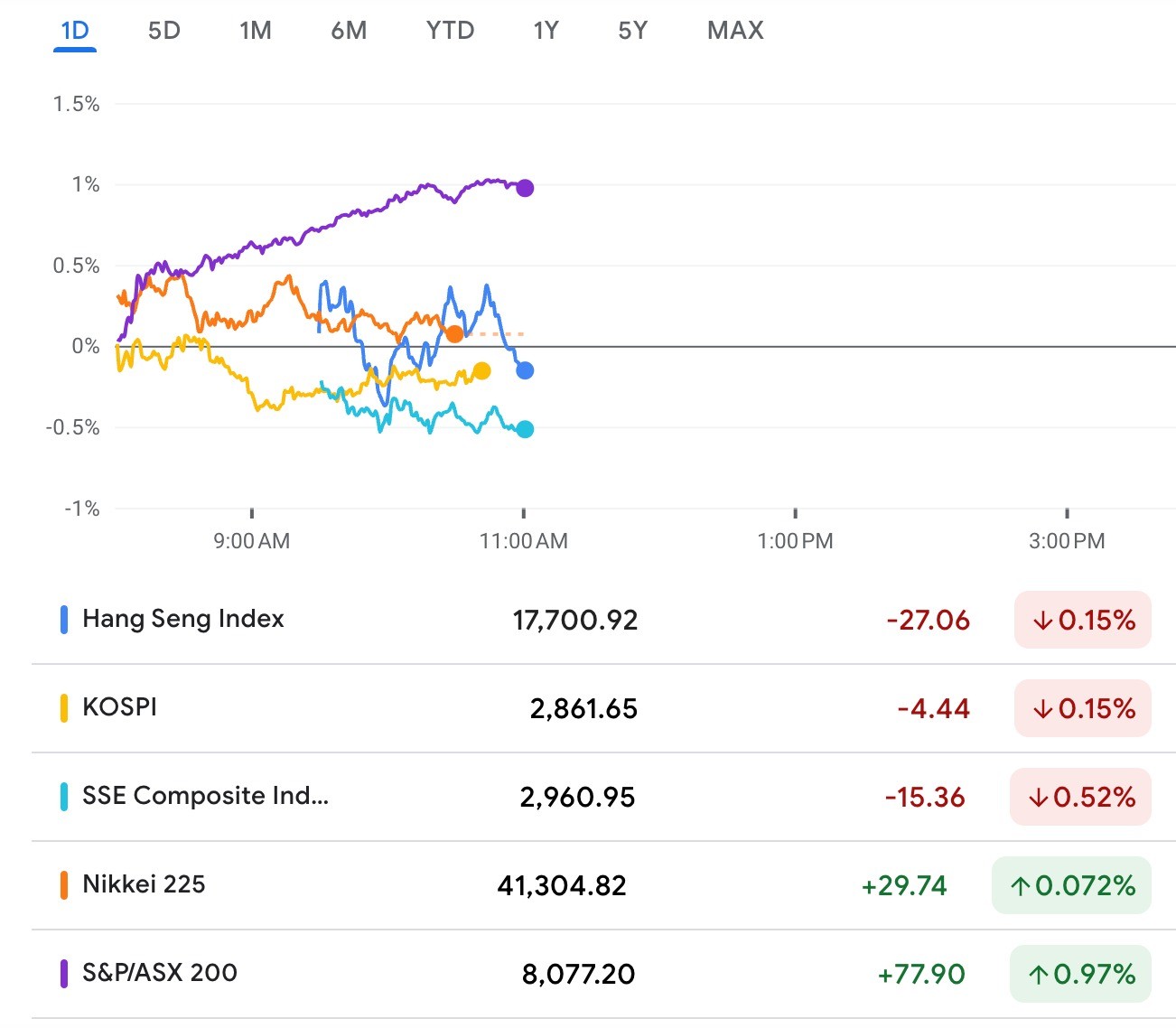The width and height of the screenshot is (1176, 1028).
Task: Click the KOSPI price 2,861.65
Action: tap(583, 709)
